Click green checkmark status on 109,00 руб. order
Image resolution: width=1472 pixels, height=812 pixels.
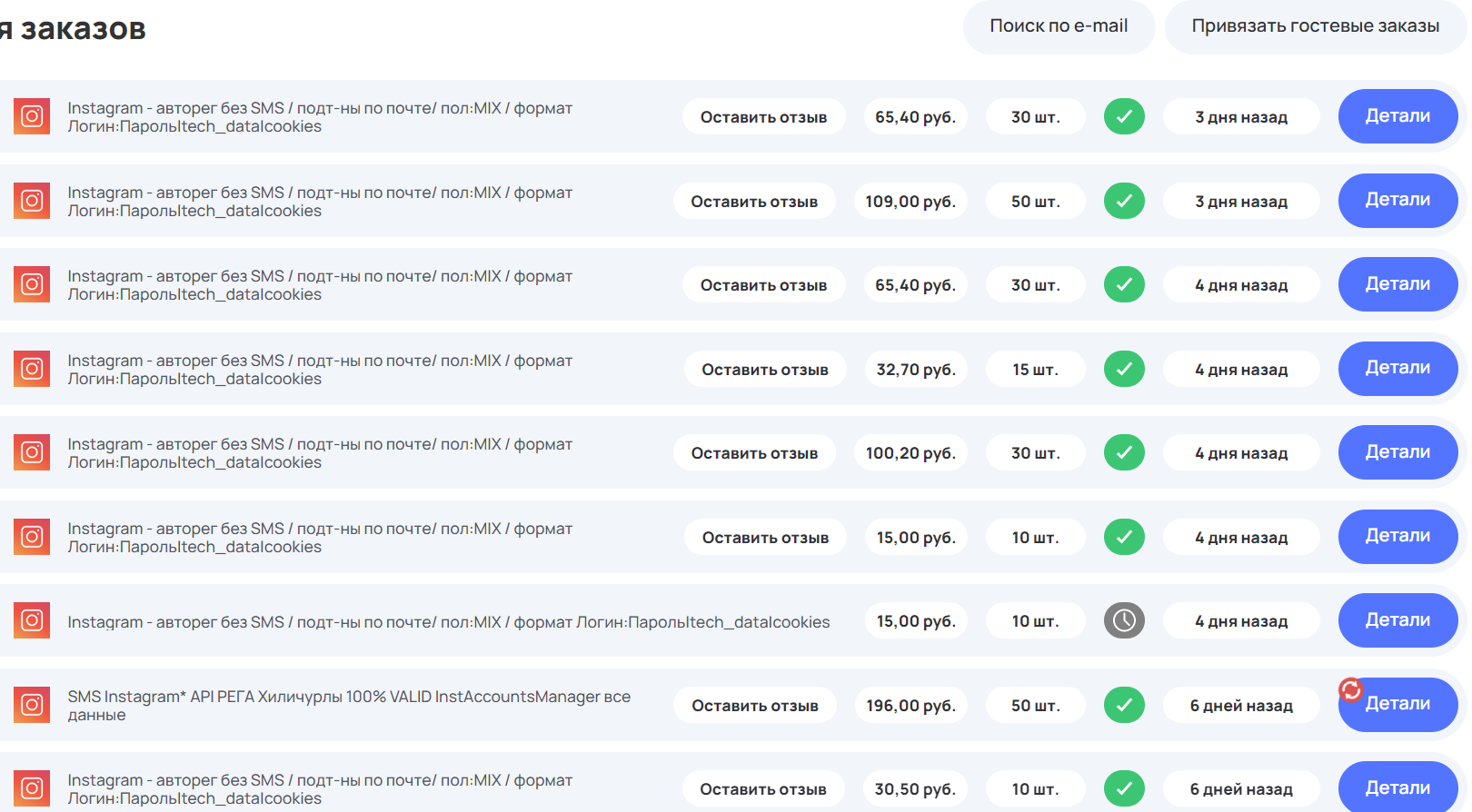pyautogui.click(x=1124, y=201)
